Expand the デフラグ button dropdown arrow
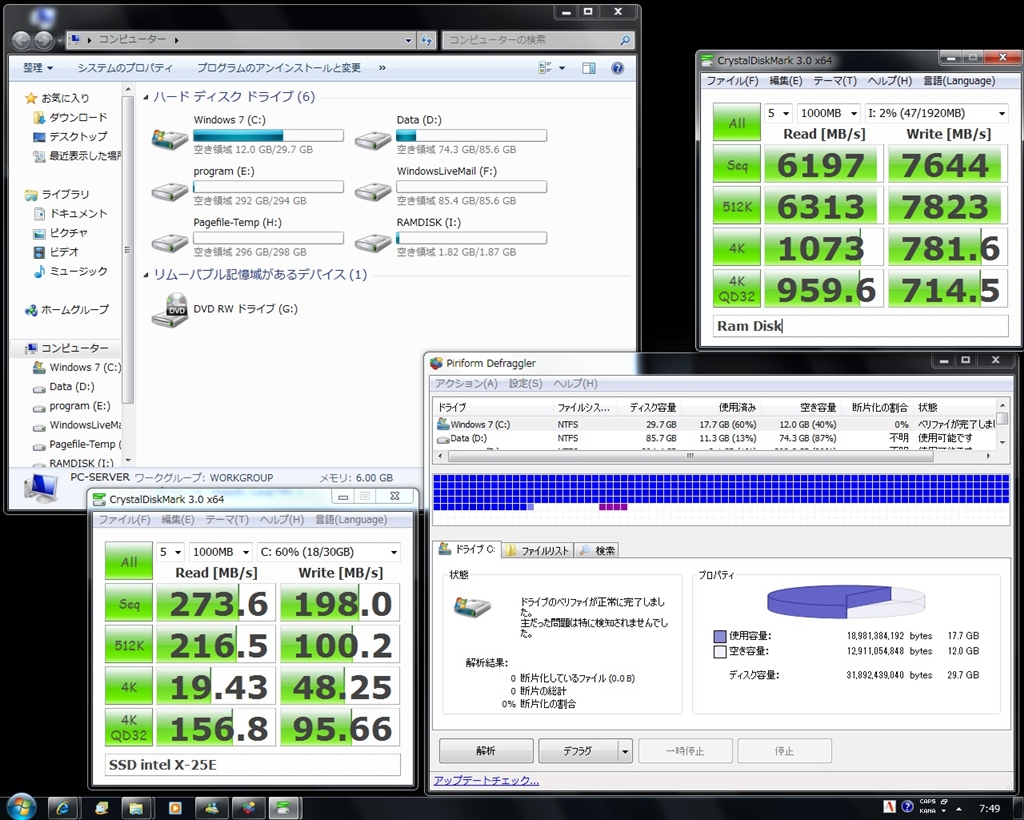The height and width of the screenshot is (820, 1024). [625, 751]
